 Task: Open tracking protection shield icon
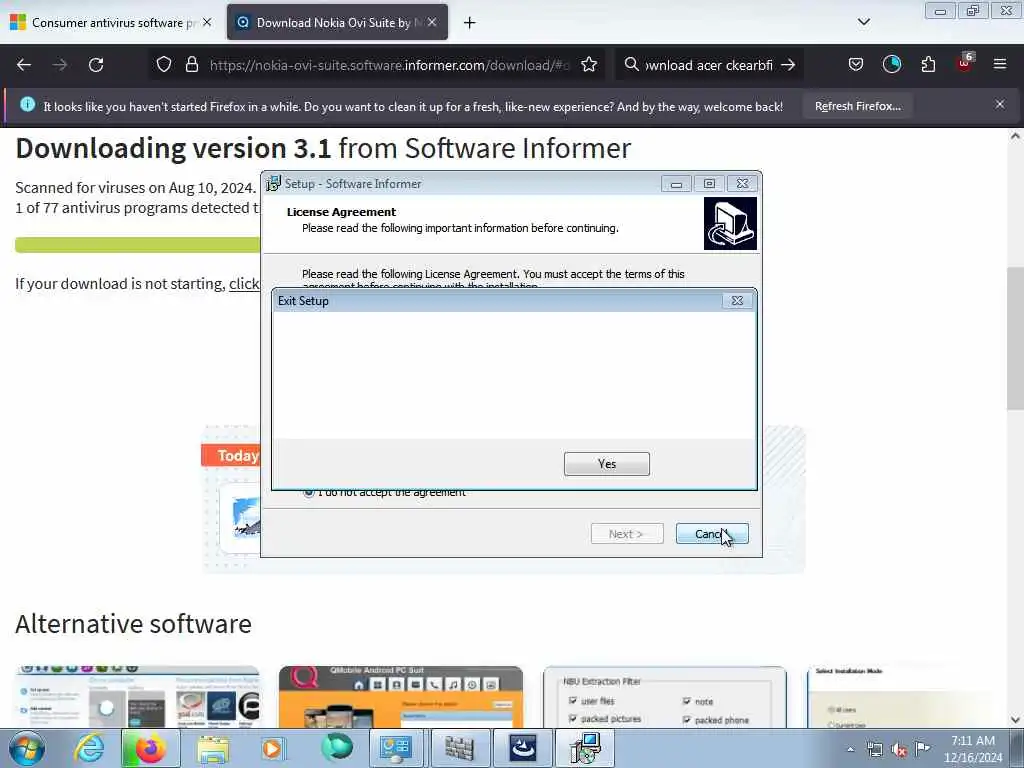[164, 65]
